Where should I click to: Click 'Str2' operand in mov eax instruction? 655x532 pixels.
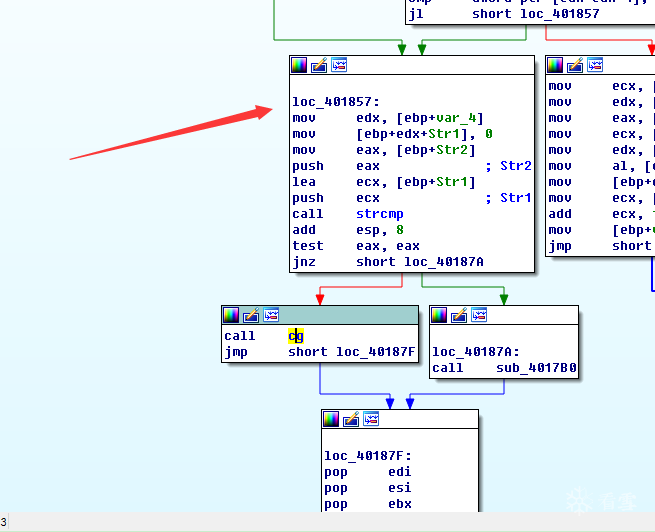[452, 150]
